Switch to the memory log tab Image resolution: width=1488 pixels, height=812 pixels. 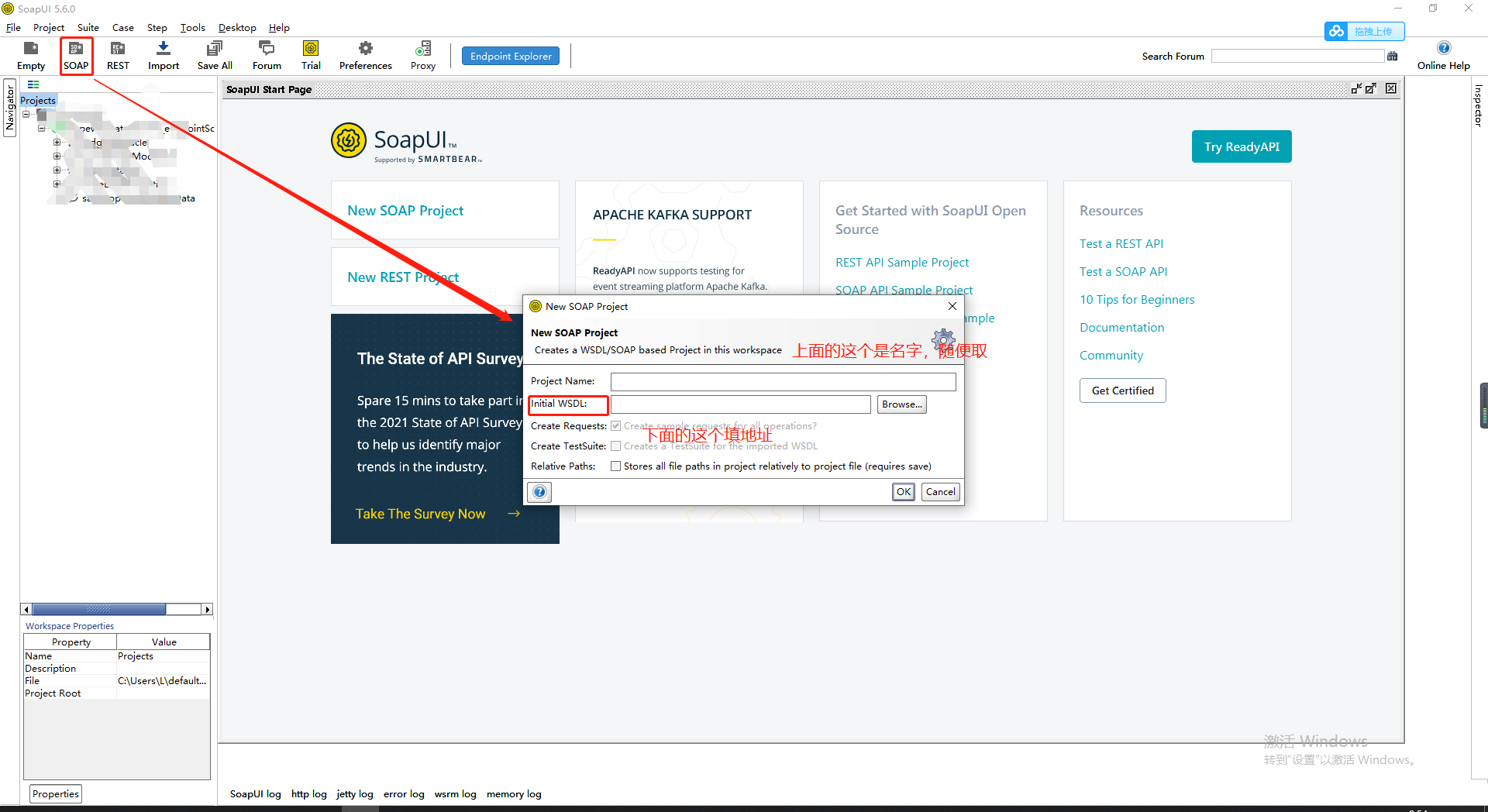514,794
